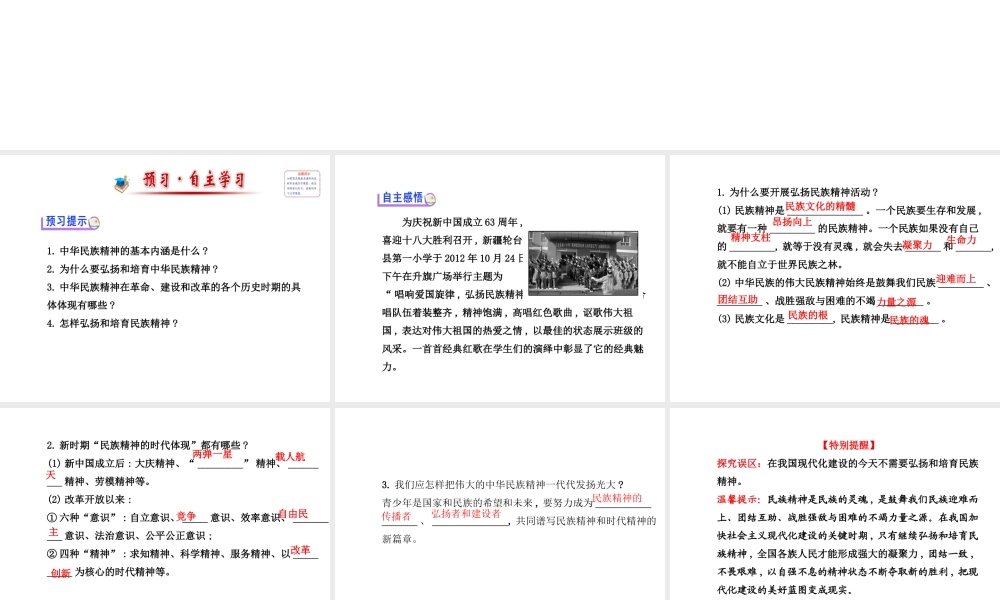
Task: Click red answer 传播者
Action: tap(397, 516)
